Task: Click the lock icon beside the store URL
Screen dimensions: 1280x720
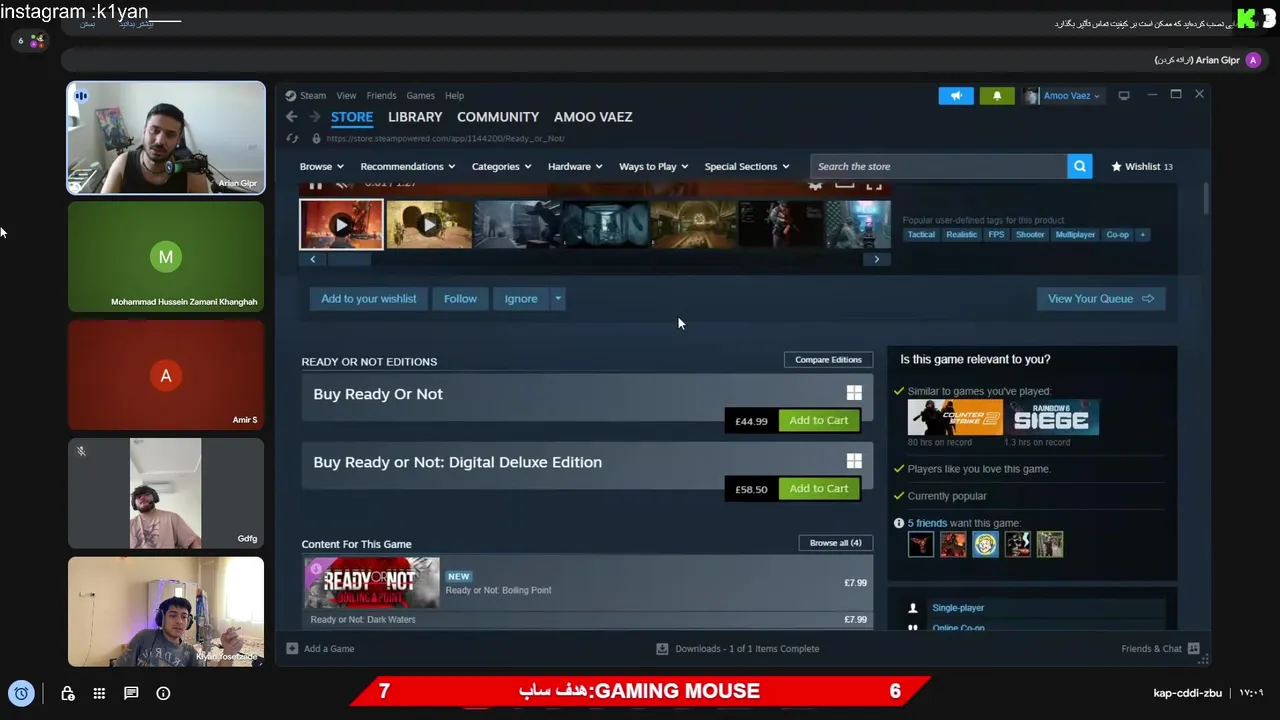Action: tap(316, 138)
